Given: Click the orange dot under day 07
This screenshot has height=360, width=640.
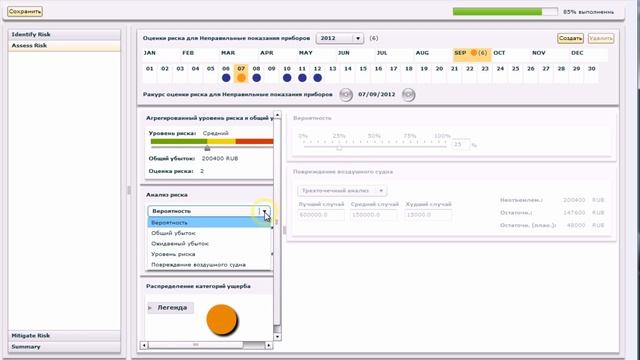Looking at the screenshot, I should [241, 78].
